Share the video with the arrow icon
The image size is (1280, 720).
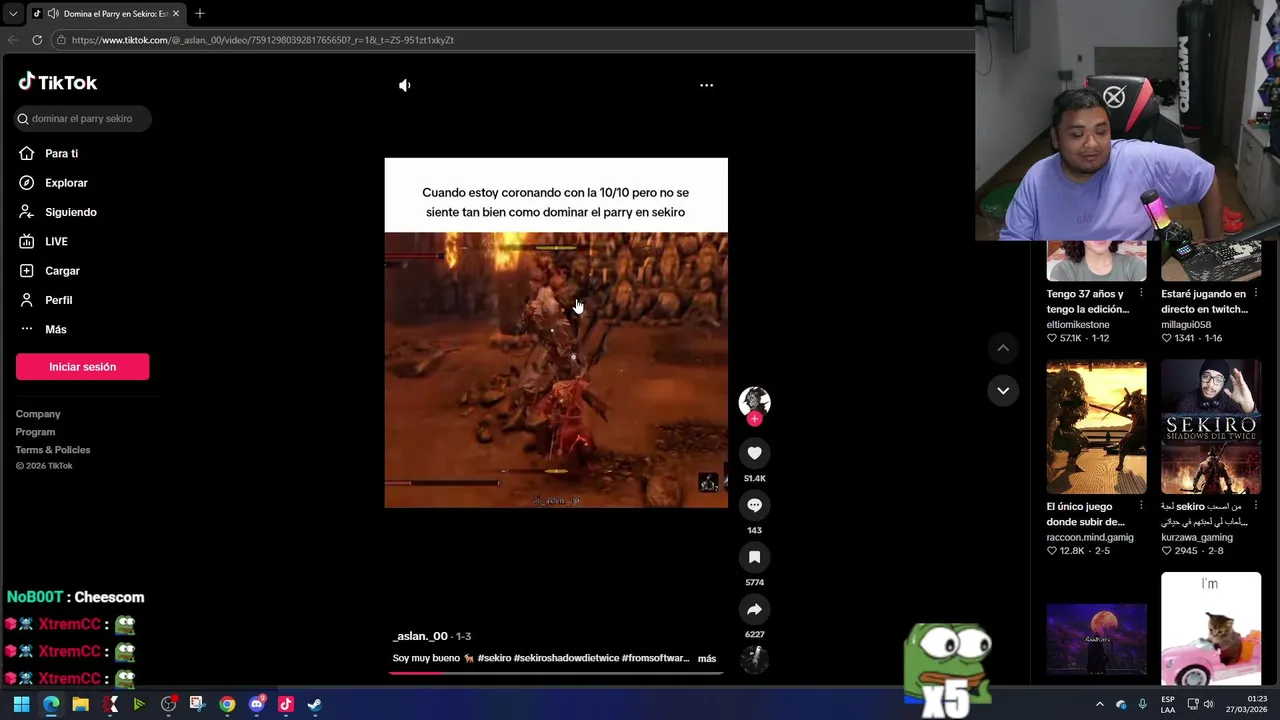(x=754, y=609)
